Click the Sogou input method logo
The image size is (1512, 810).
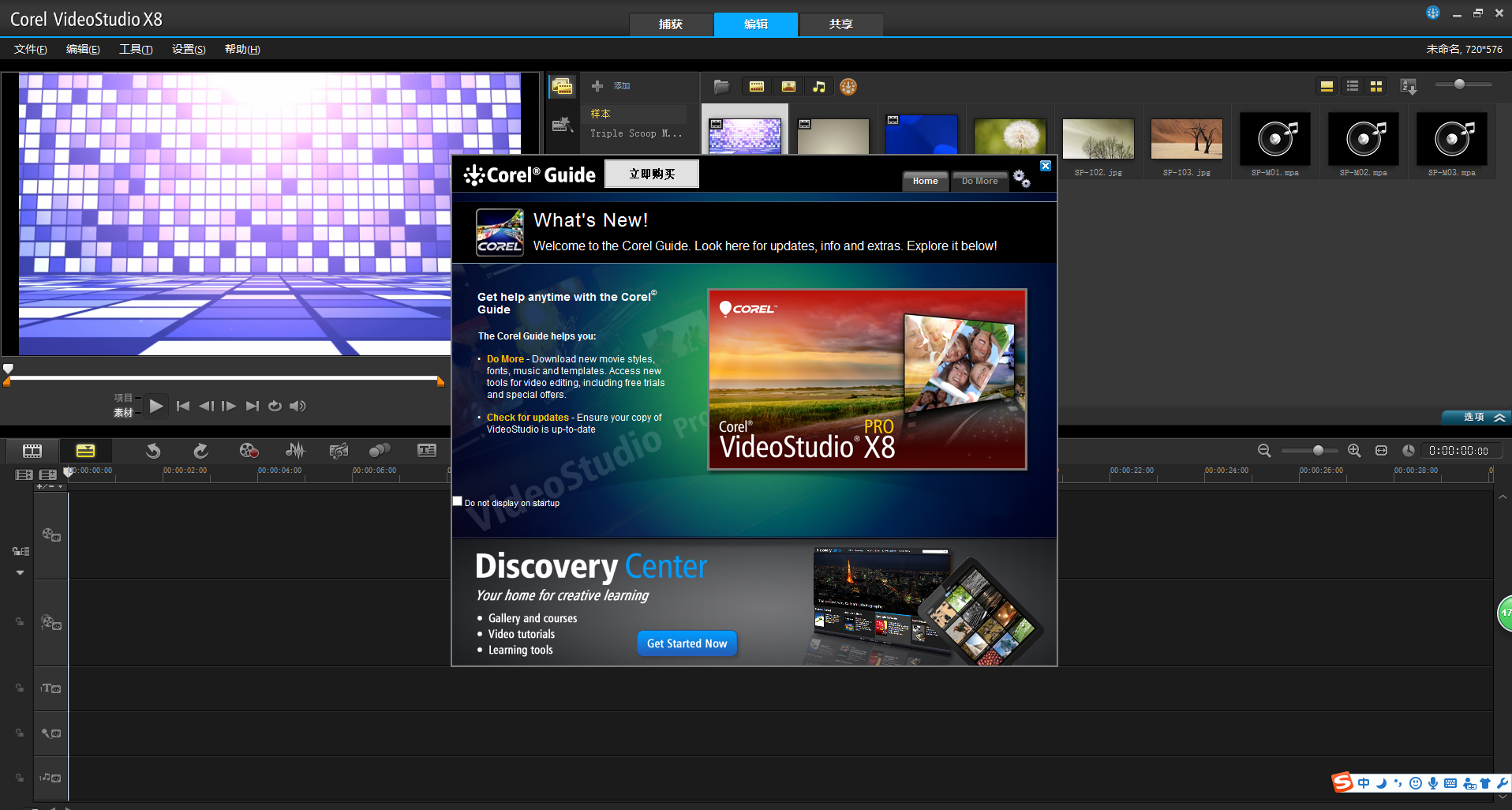tap(1342, 782)
